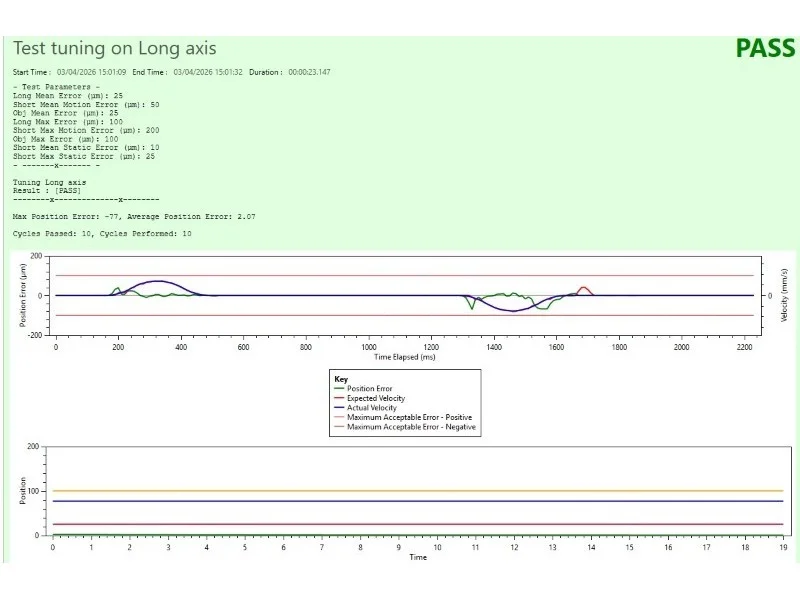Viewport: 800px width, 600px height.
Task: Click the "Test tuning on Long axis" title
Action: click(115, 48)
